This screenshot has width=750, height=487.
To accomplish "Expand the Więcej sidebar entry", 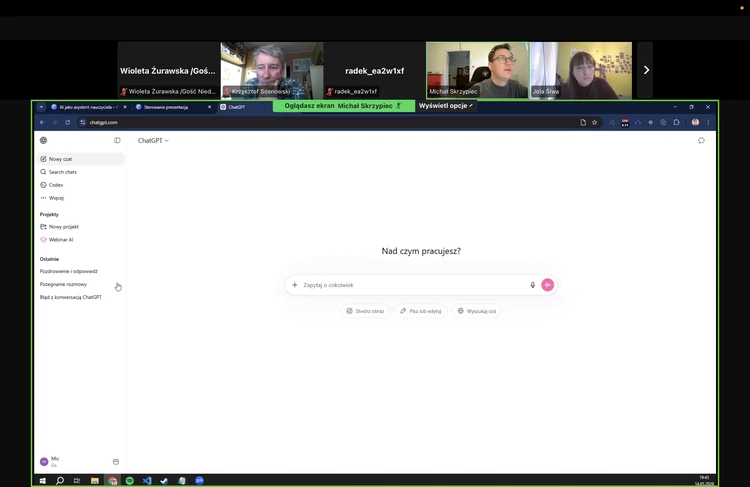I will pos(80,198).
